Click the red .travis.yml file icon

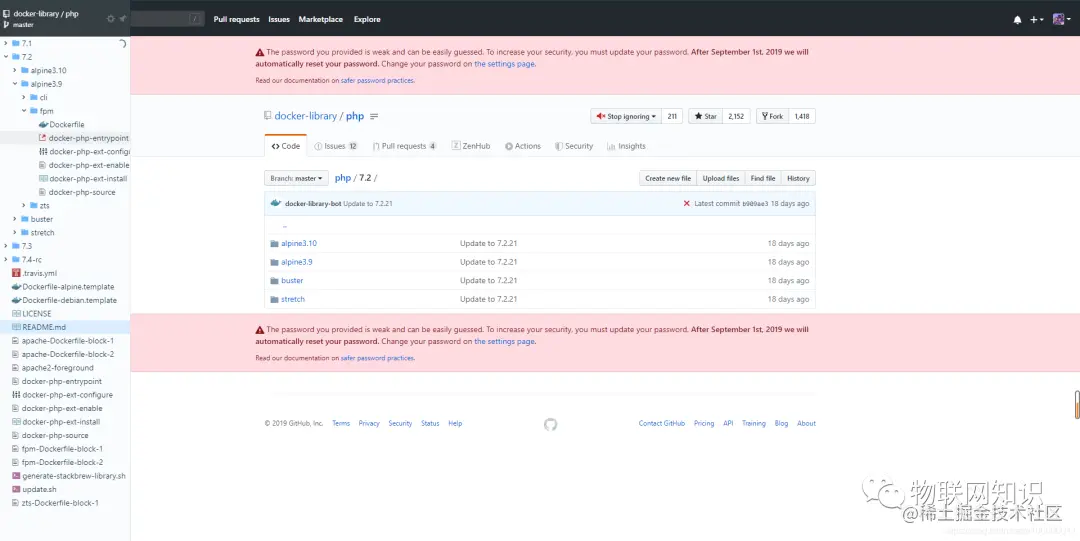[17, 273]
